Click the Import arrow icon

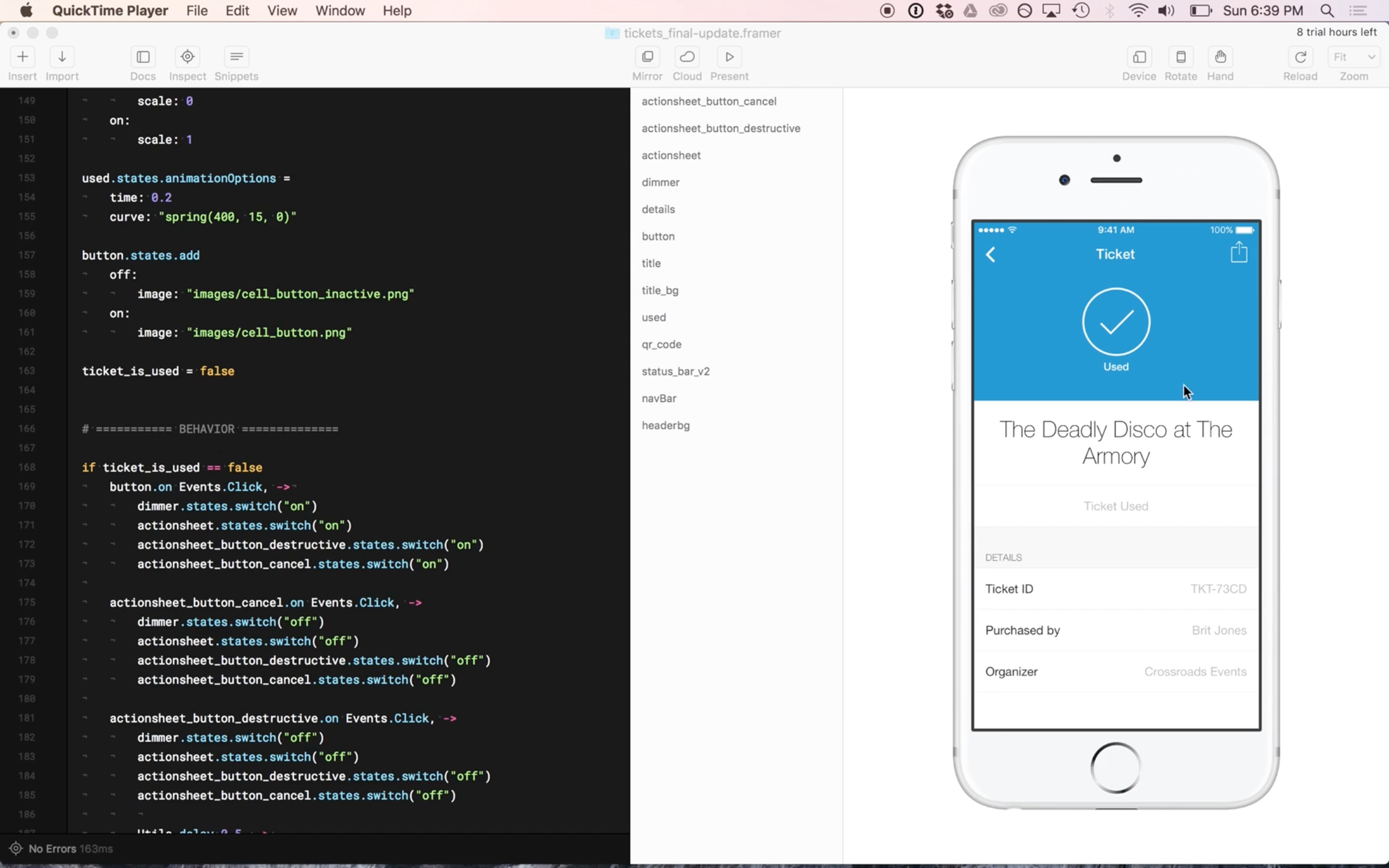pyautogui.click(x=62, y=57)
